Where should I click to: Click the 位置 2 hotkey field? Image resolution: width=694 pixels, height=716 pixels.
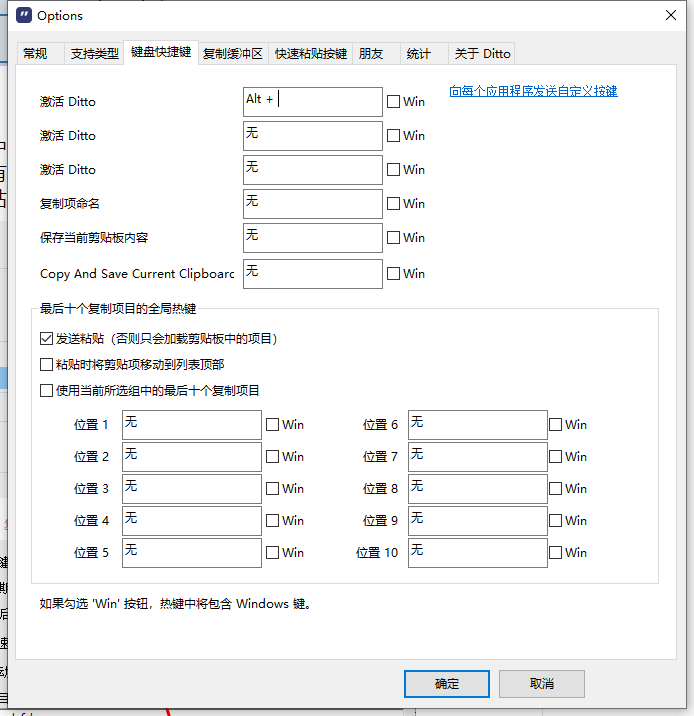(x=192, y=457)
